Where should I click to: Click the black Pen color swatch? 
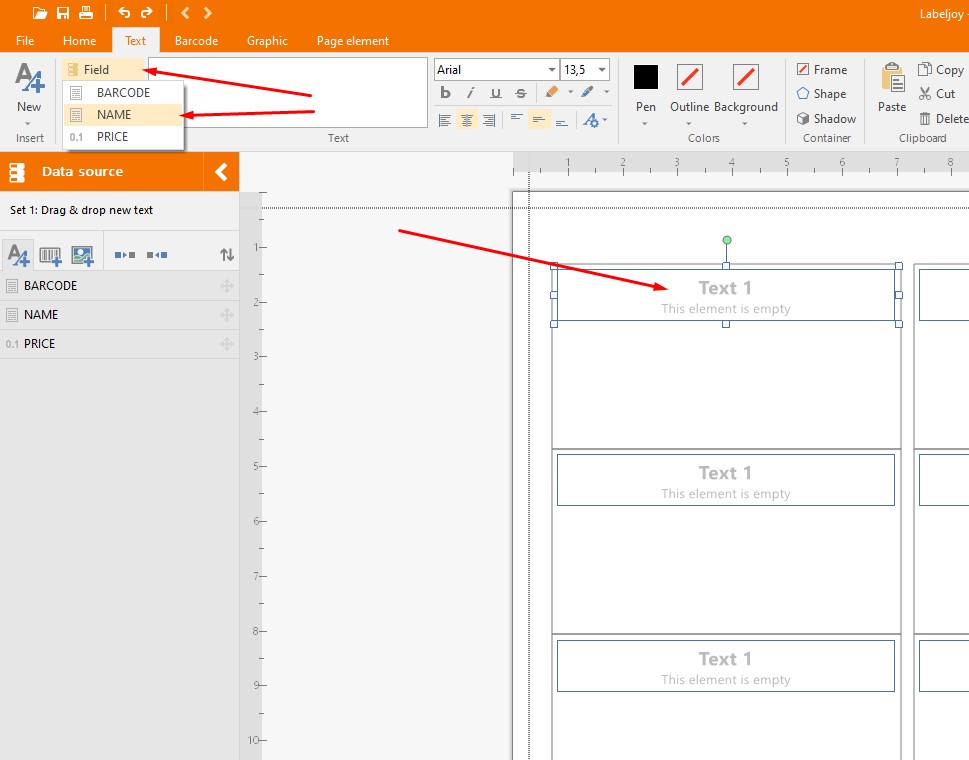[x=646, y=77]
